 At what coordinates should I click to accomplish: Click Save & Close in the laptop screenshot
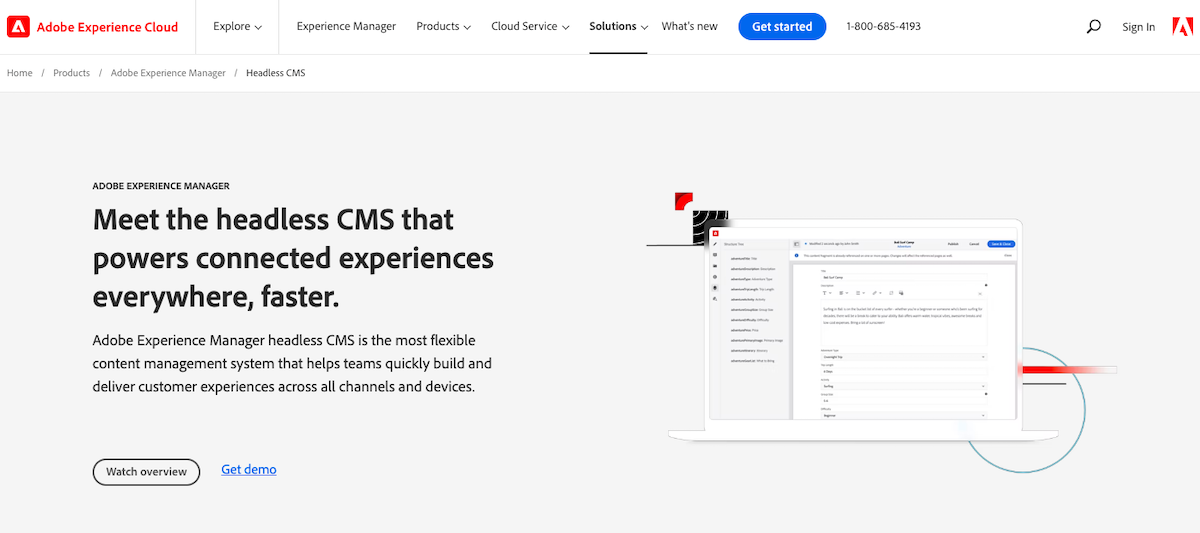[x=1000, y=243]
